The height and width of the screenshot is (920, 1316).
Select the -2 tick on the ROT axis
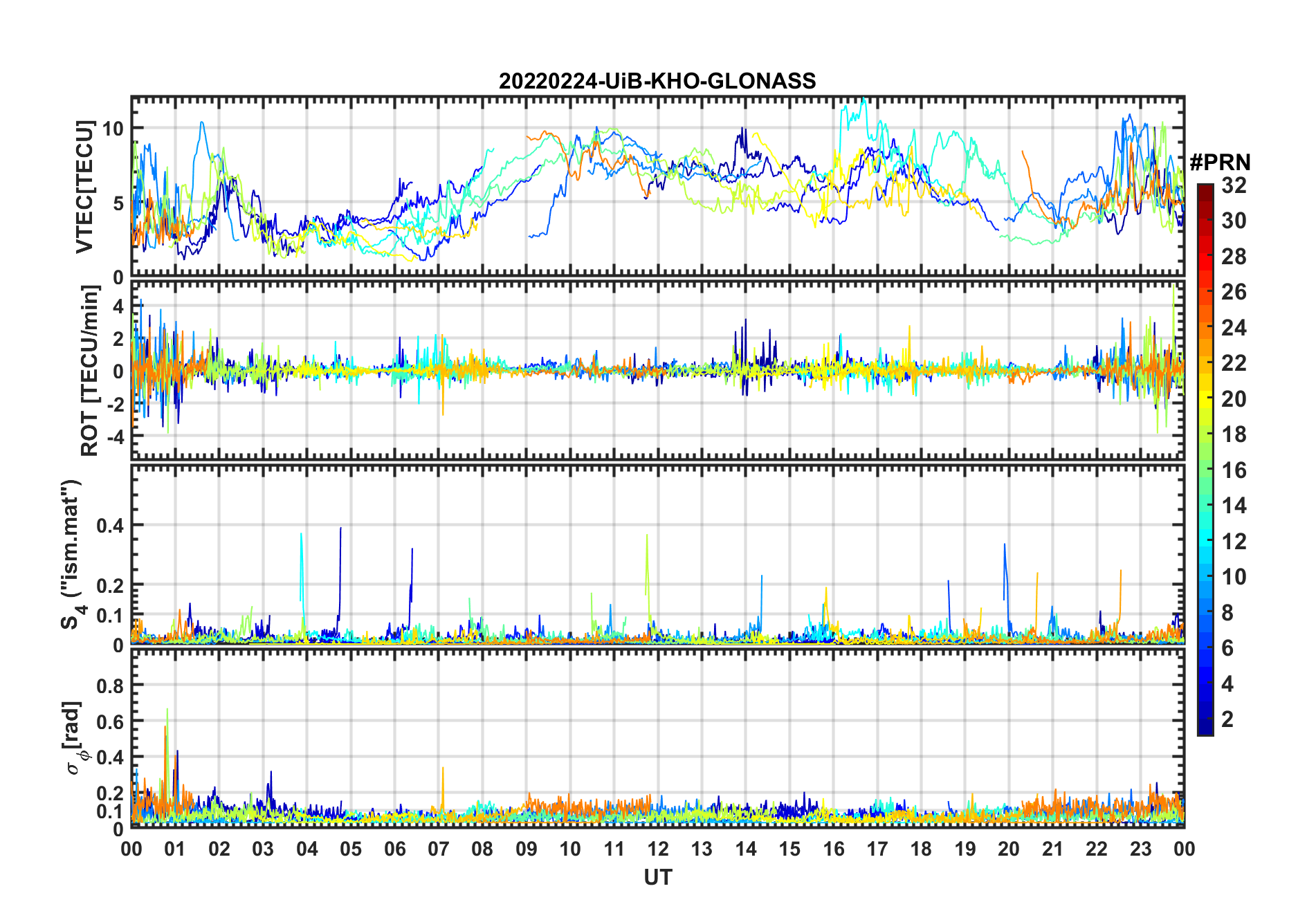115,404
